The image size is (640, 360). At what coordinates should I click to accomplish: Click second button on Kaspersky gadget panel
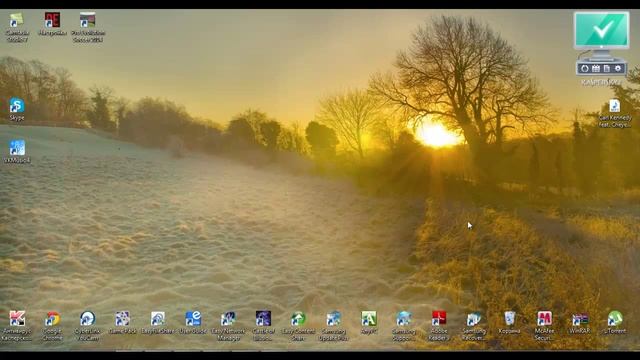[596, 69]
